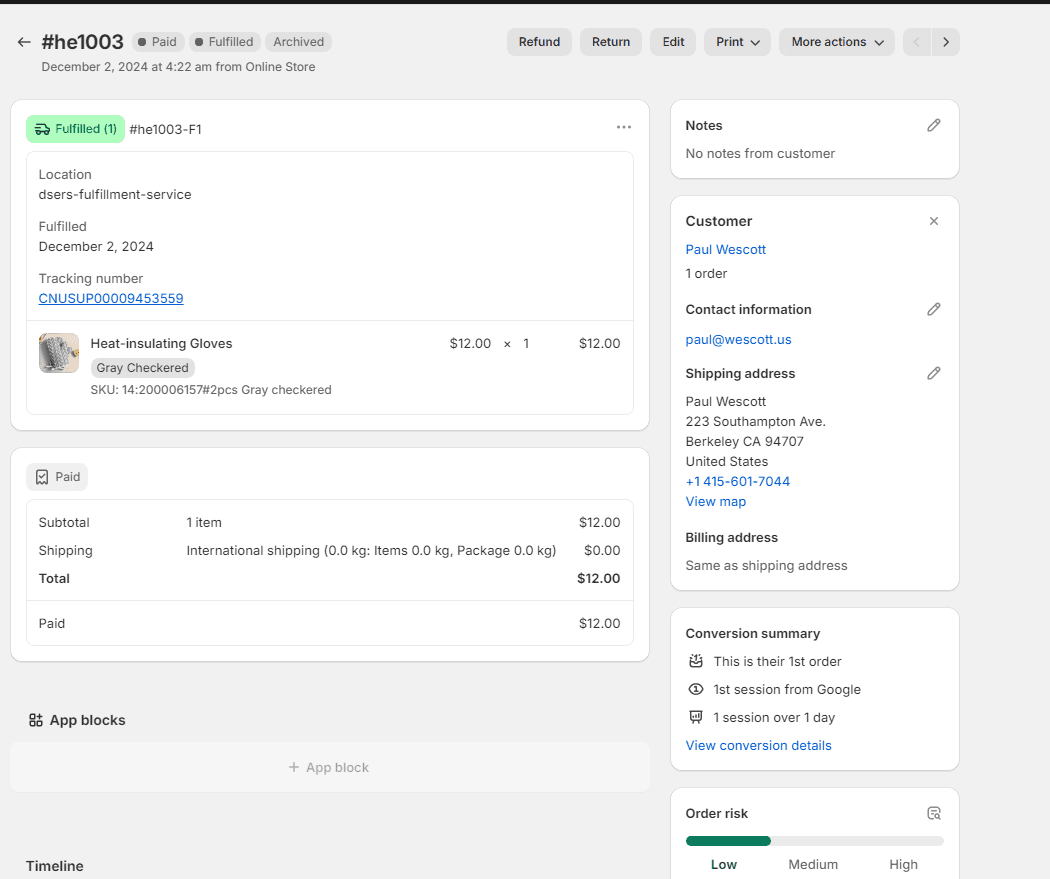
Task: Click the Heat-insulating Gloves product thumbnail
Action: pos(59,353)
